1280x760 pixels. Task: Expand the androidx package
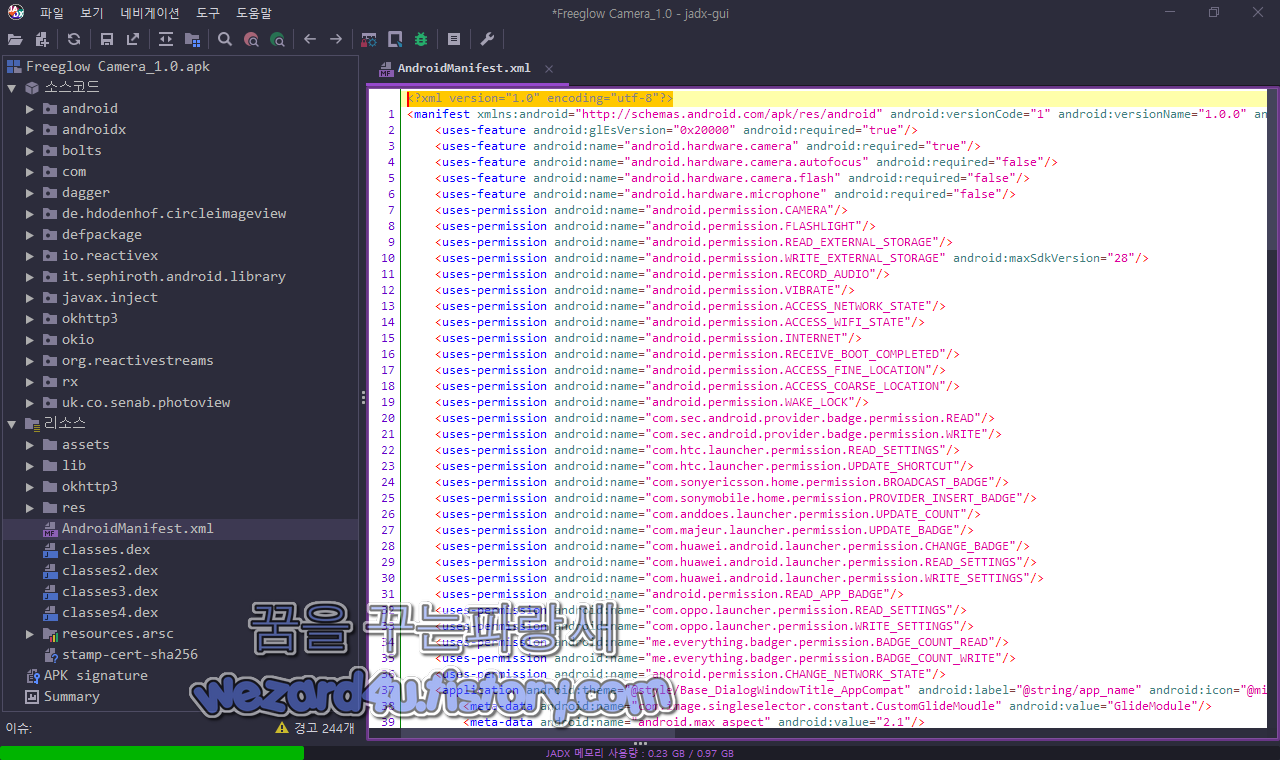pos(30,129)
